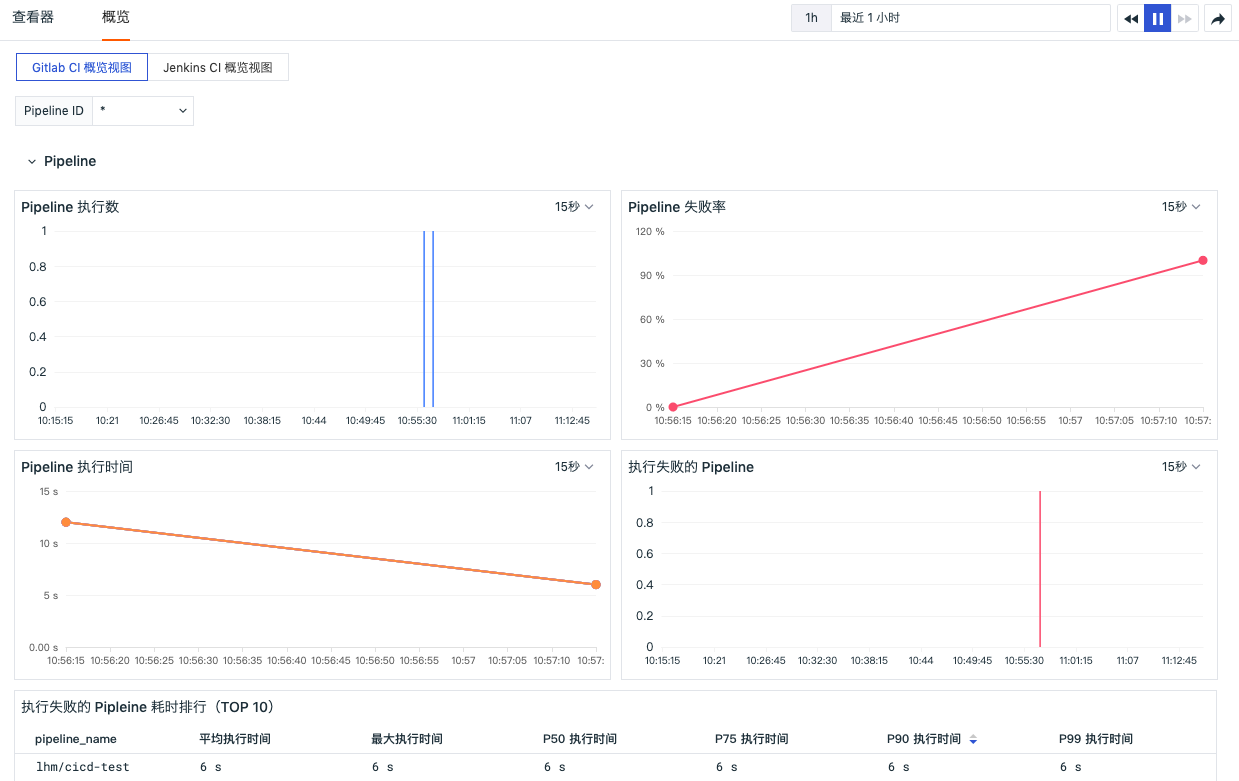This screenshot has width=1239, height=781.
Task: Click the 1h time shortcut button
Action: point(811,18)
